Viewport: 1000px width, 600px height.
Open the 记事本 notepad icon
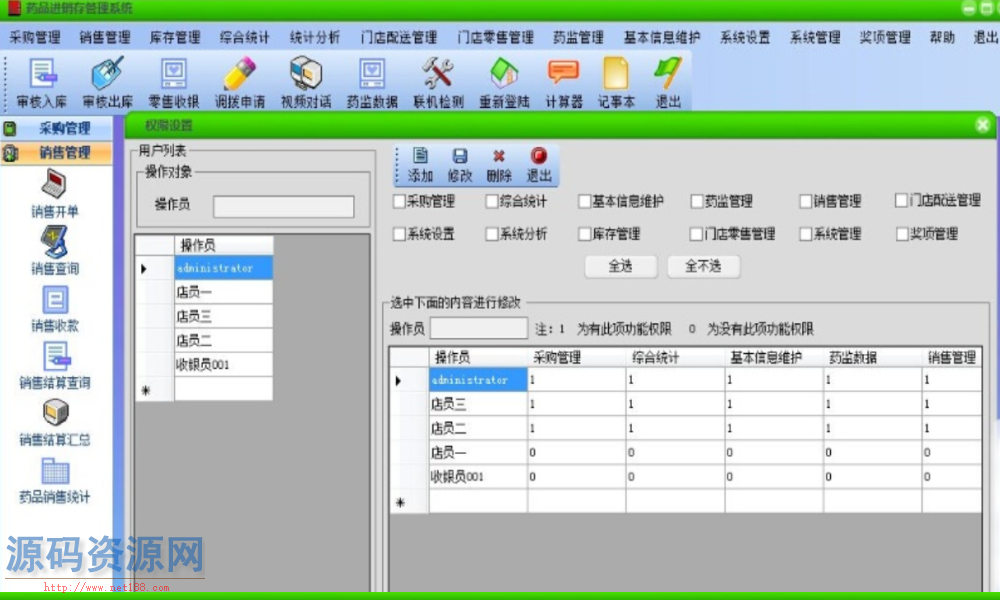coord(616,83)
